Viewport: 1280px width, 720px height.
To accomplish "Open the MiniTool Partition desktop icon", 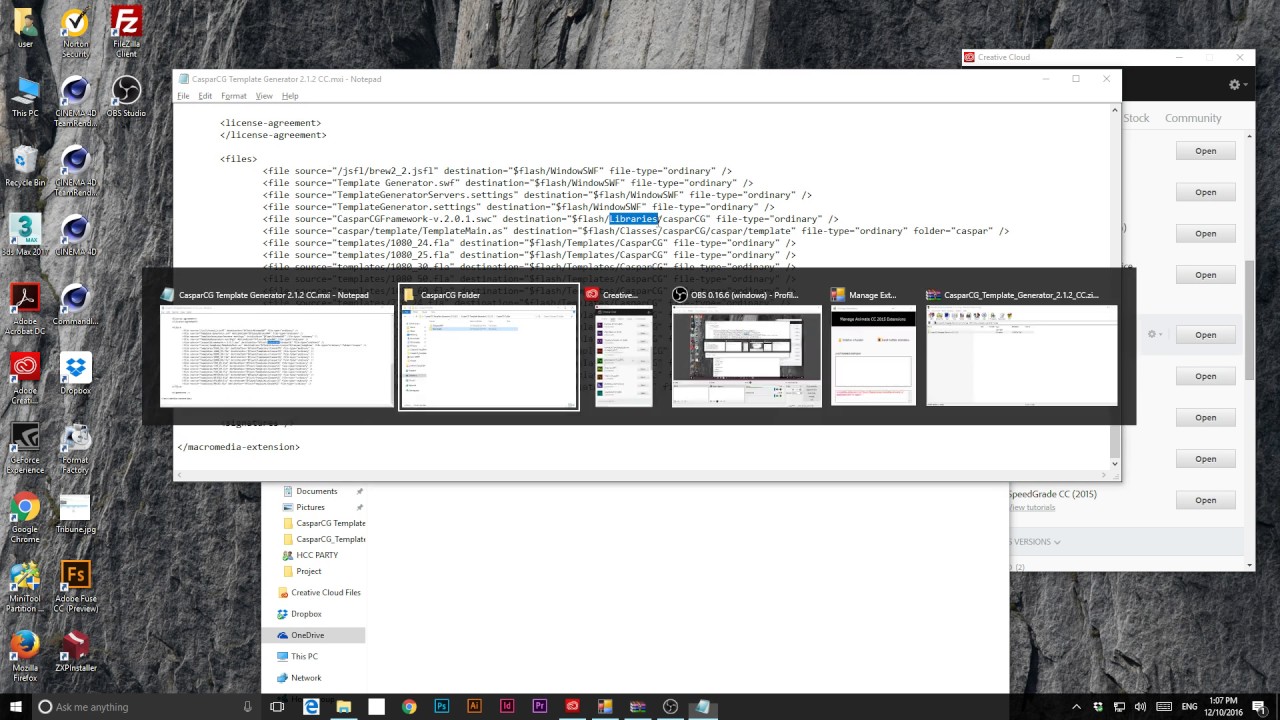I will click(x=25, y=587).
